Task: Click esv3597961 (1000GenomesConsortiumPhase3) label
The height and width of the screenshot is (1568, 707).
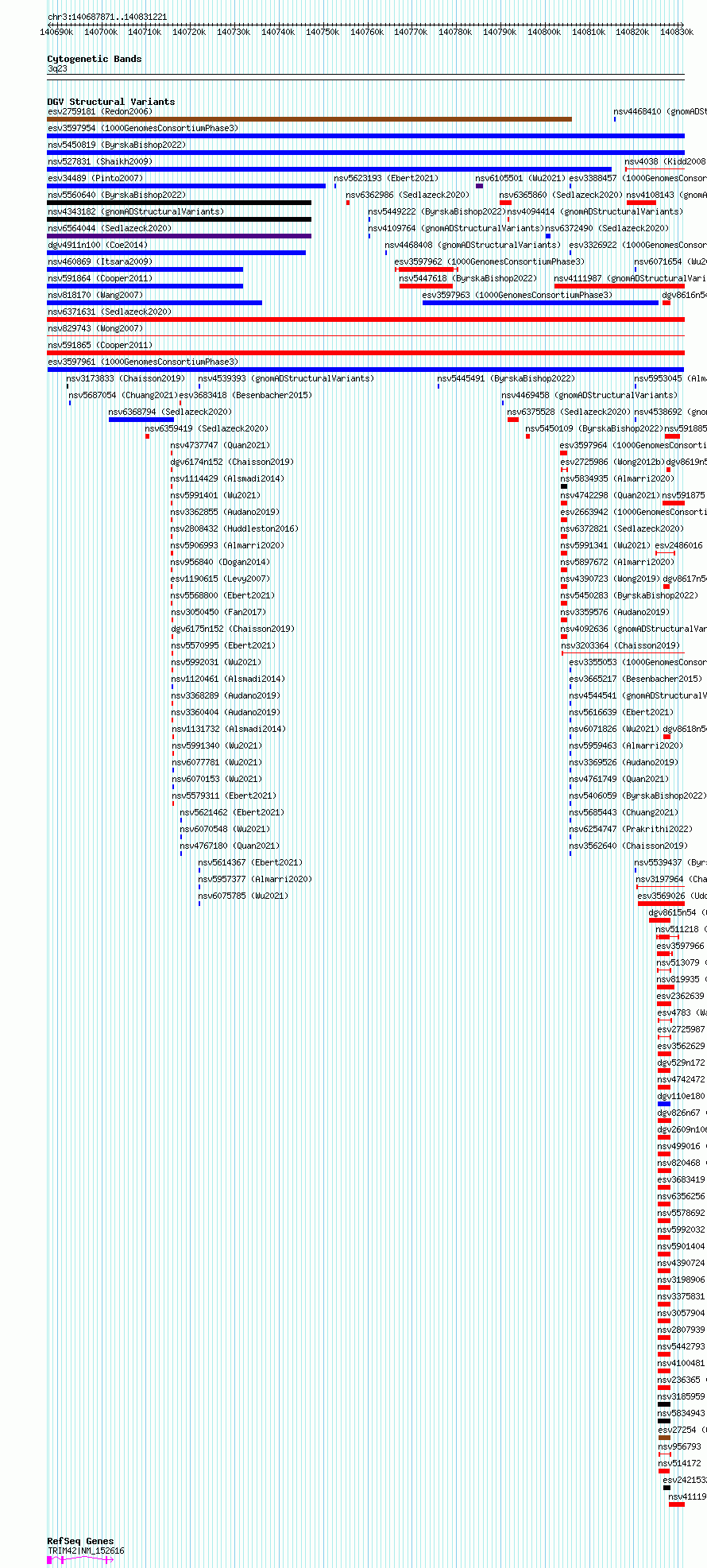Action: click(x=143, y=362)
